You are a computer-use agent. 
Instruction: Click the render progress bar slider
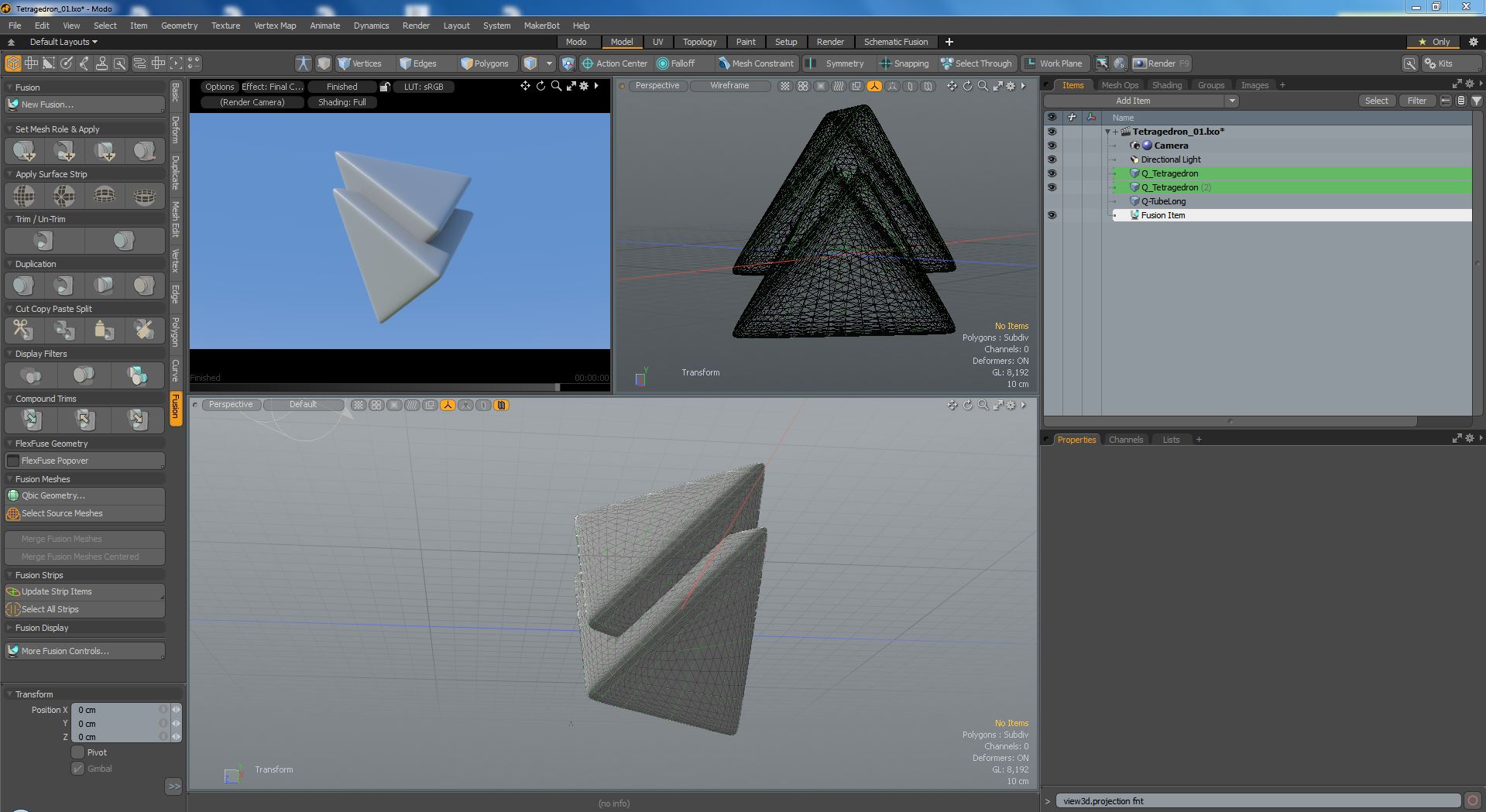point(558,386)
